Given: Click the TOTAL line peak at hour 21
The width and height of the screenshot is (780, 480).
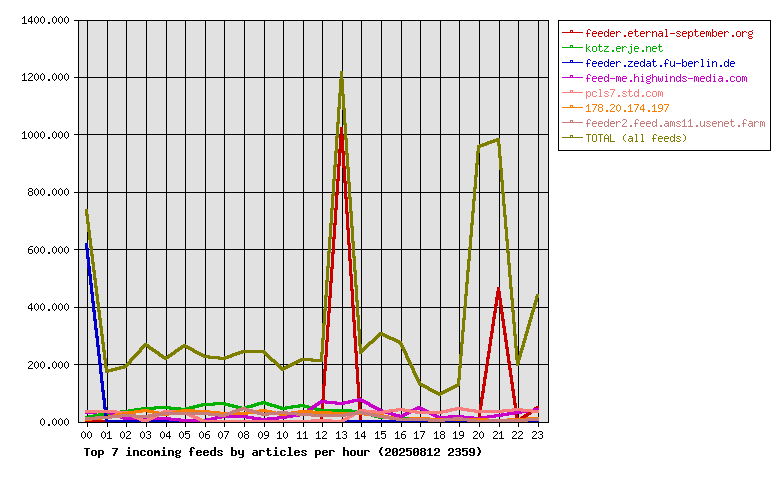Looking at the screenshot, I should [497, 140].
